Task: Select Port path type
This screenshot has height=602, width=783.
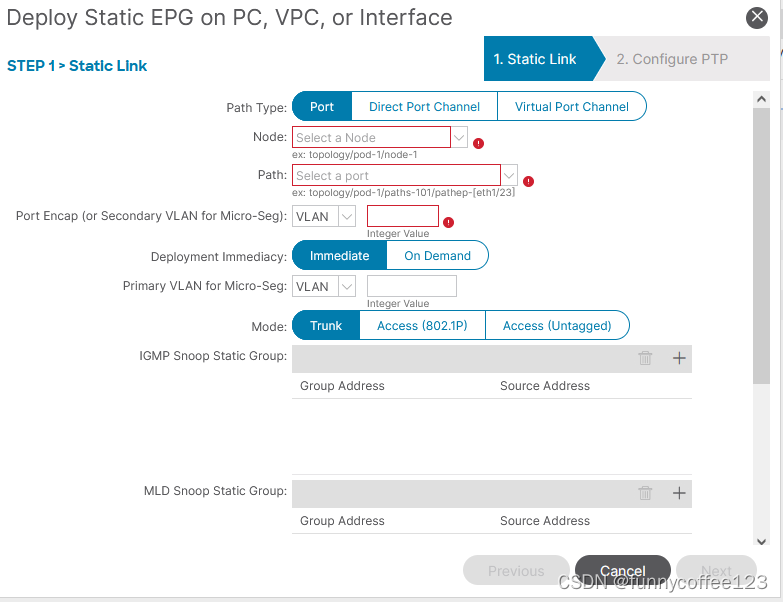Action: point(322,106)
